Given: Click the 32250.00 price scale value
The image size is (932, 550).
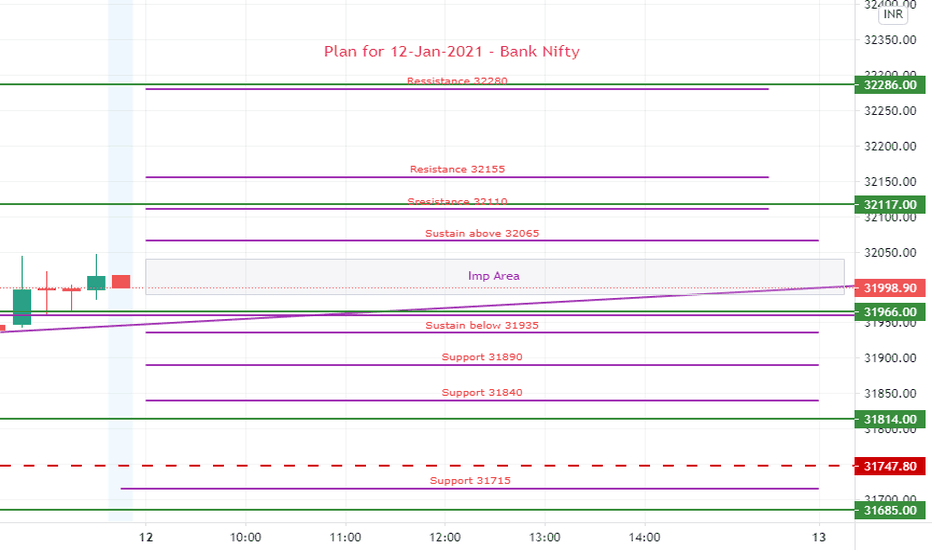Looking at the screenshot, I should (x=890, y=111).
